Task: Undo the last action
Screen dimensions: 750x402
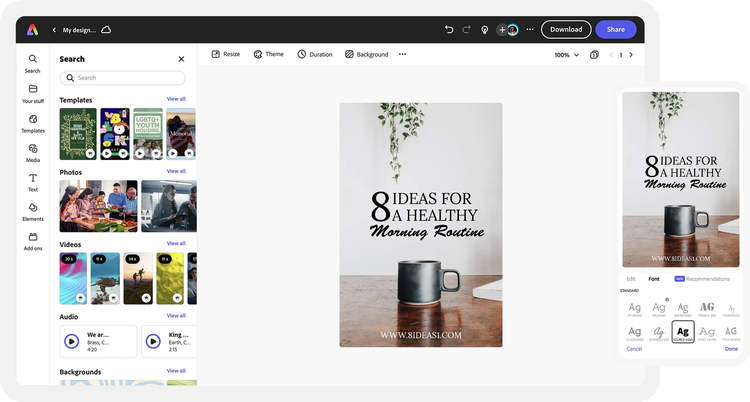Action: (x=449, y=30)
